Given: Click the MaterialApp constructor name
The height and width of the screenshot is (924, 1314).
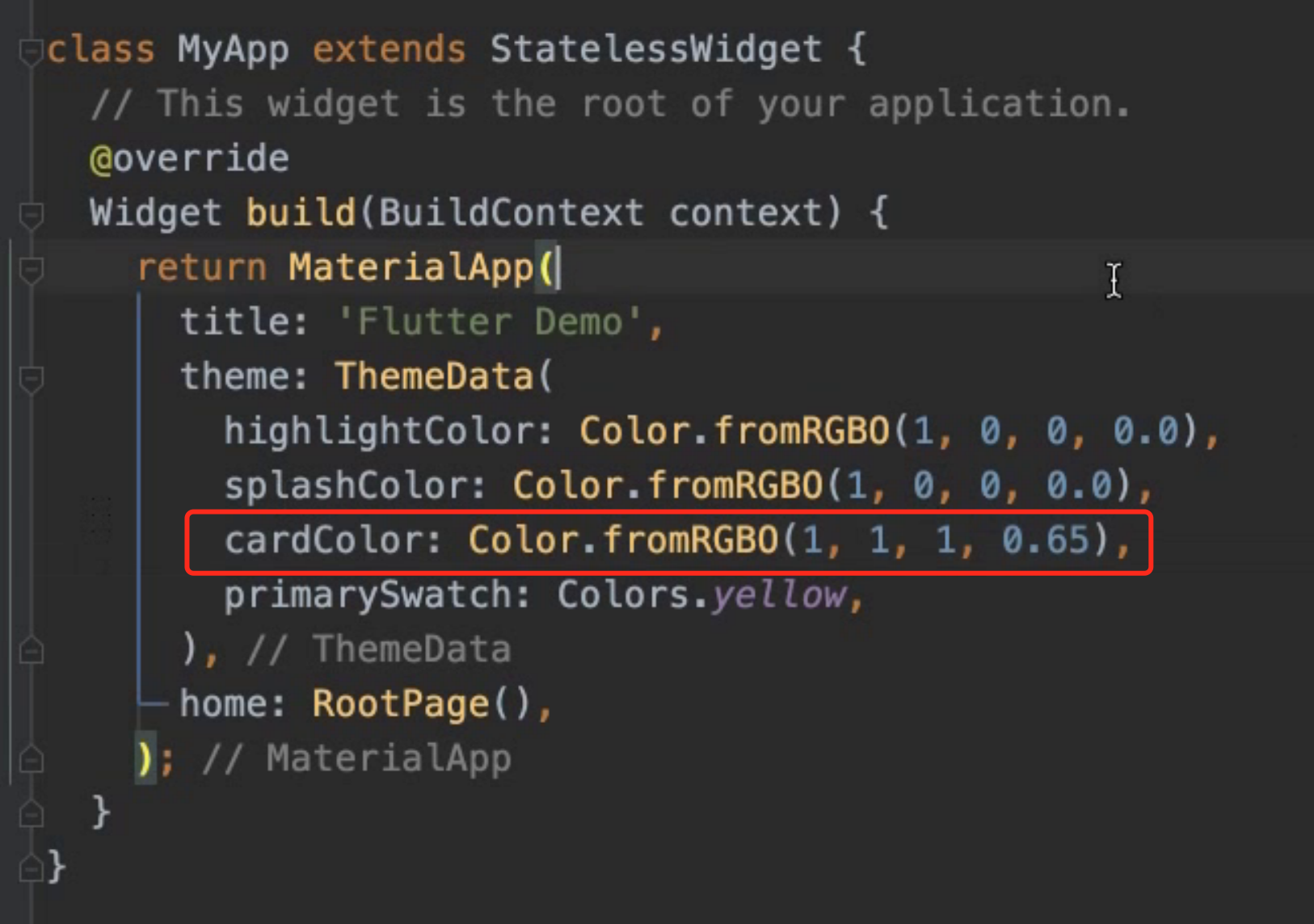Looking at the screenshot, I should (x=411, y=267).
